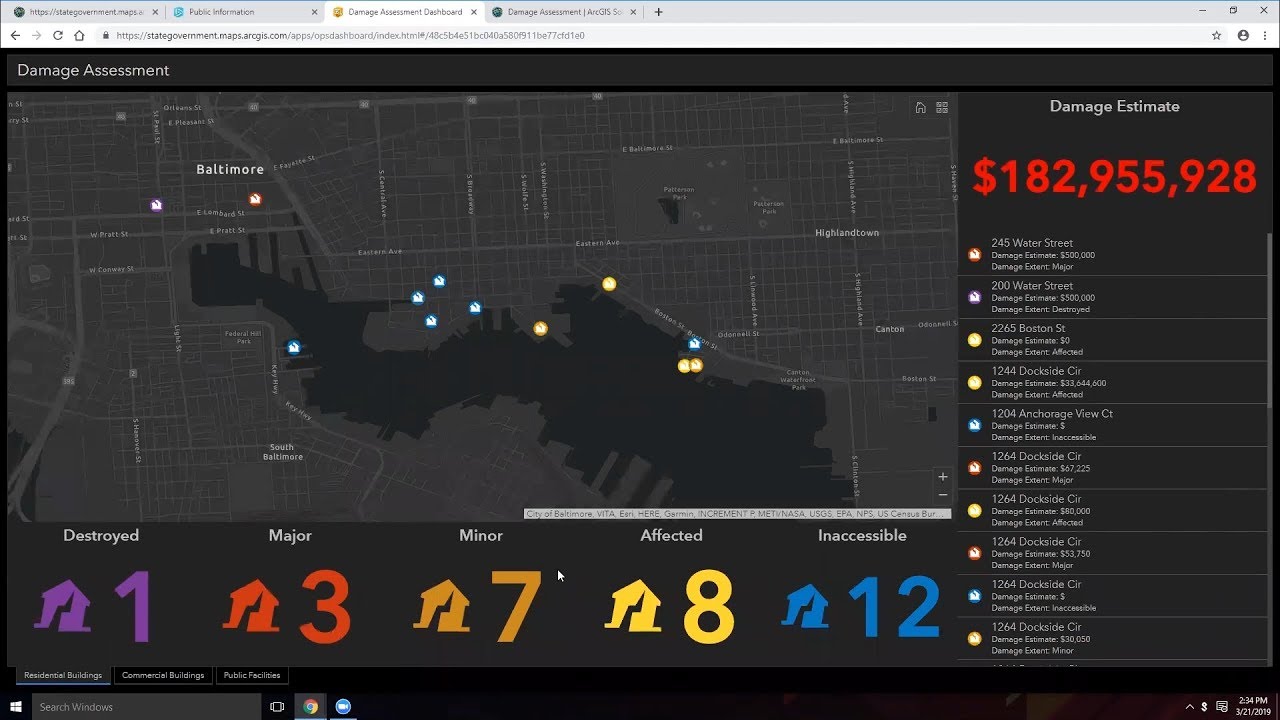Click the yellow circle icon for 2265 Boston St
Screen dimensions: 1280x720
click(974, 340)
